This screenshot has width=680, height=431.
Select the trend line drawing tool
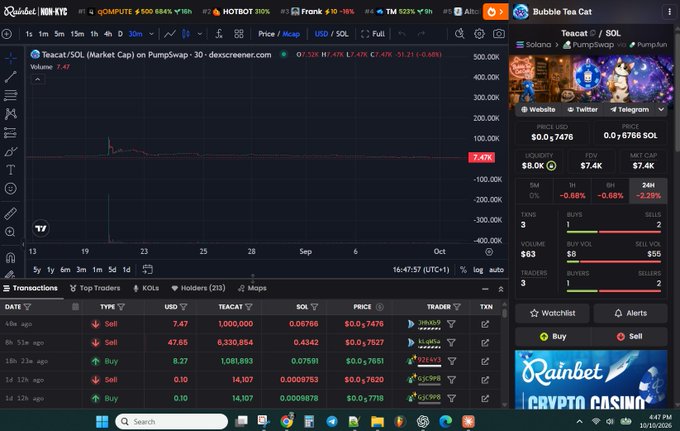click(x=11, y=77)
